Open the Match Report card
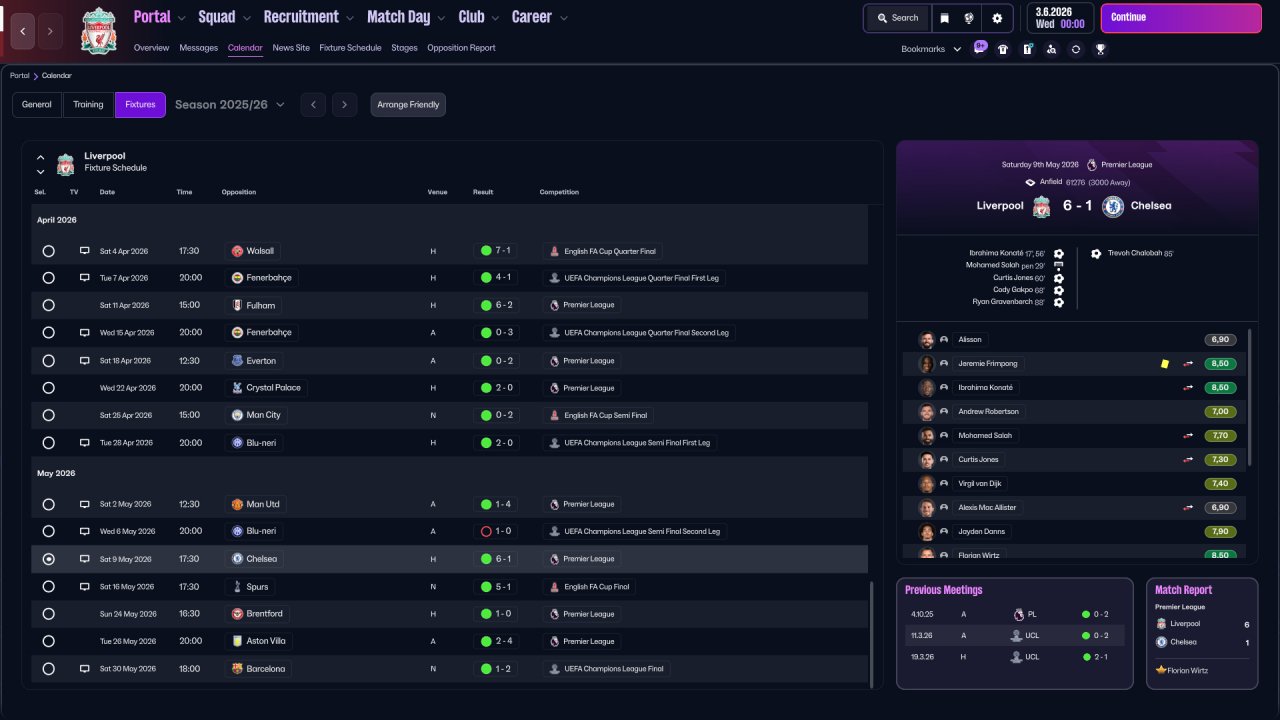Image resolution: width=1280 pixels, height=720 pixels. 1201,633
